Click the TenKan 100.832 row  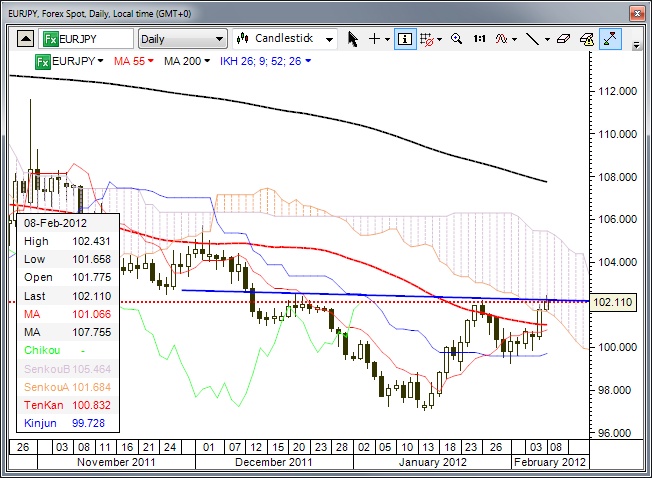click(68, 405)
